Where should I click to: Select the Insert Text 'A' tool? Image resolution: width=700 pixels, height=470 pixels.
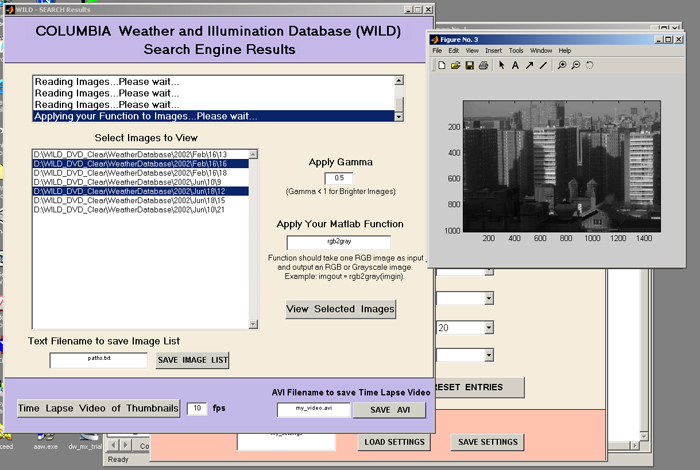[515, 66]
